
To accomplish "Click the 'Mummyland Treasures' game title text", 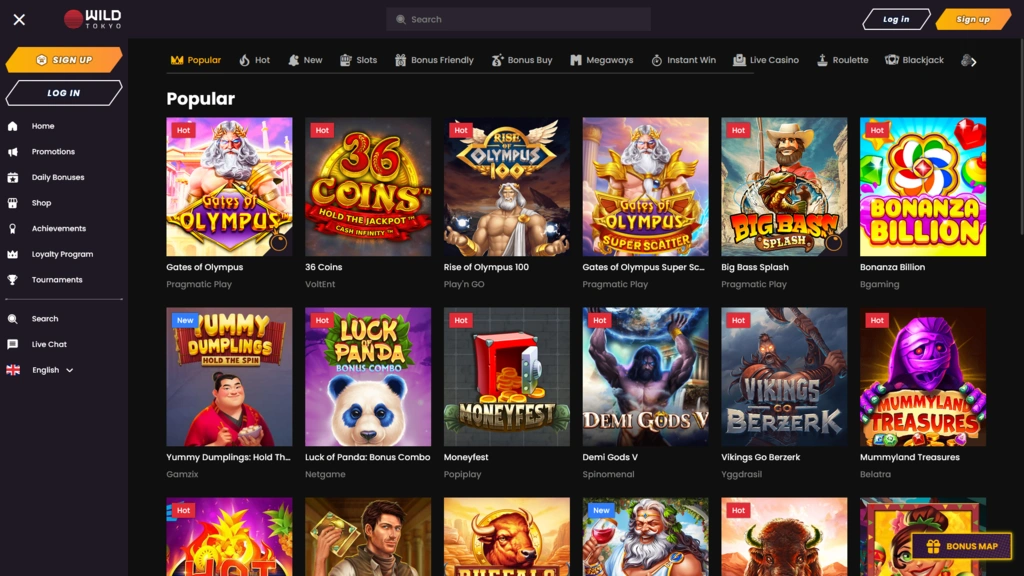I will coord(910,457).
